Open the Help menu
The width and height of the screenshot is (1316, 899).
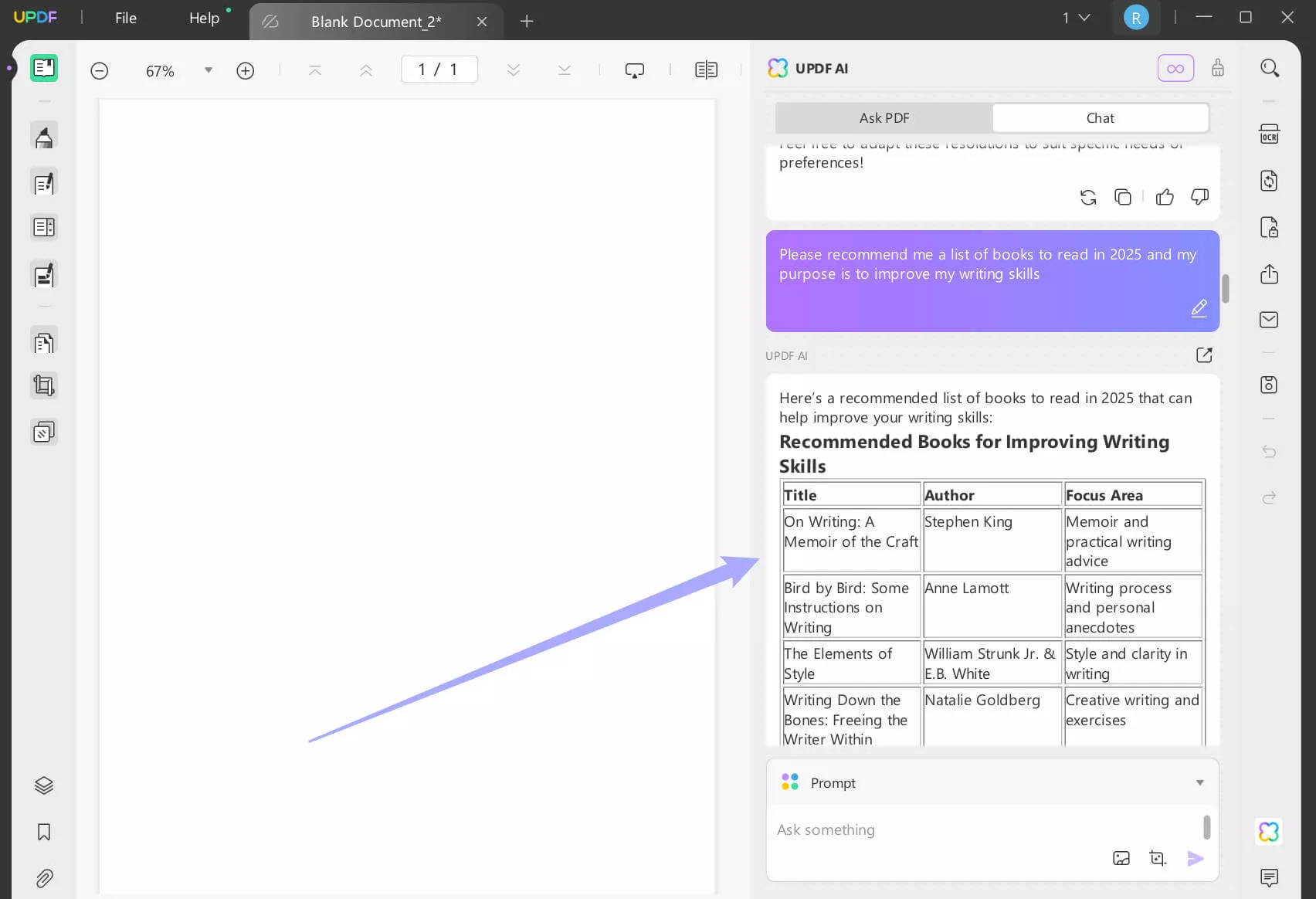(205, 18)
